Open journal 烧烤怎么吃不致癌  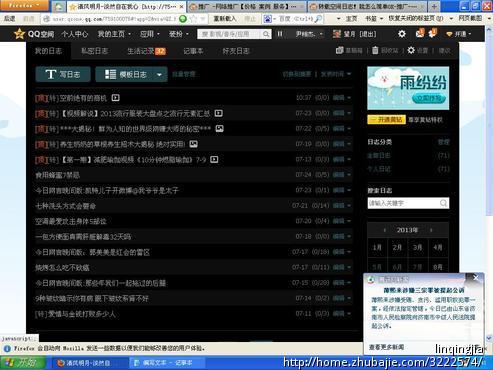[62, 268]
